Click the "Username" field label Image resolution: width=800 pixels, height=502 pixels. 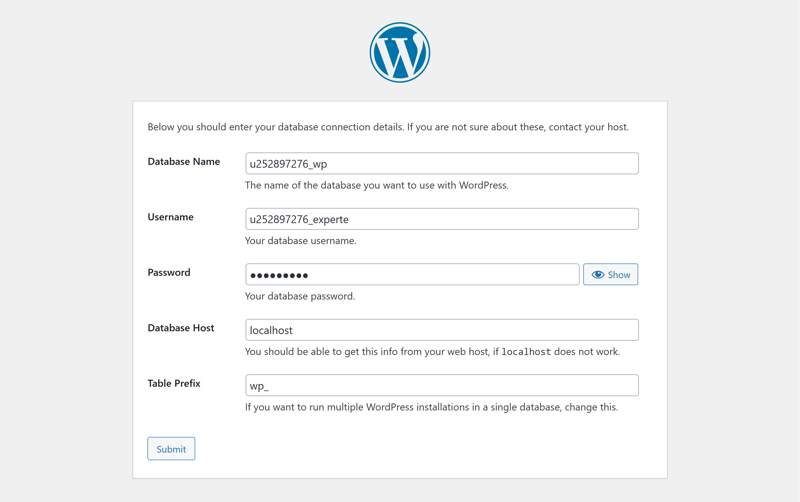(x=171, y=217)
